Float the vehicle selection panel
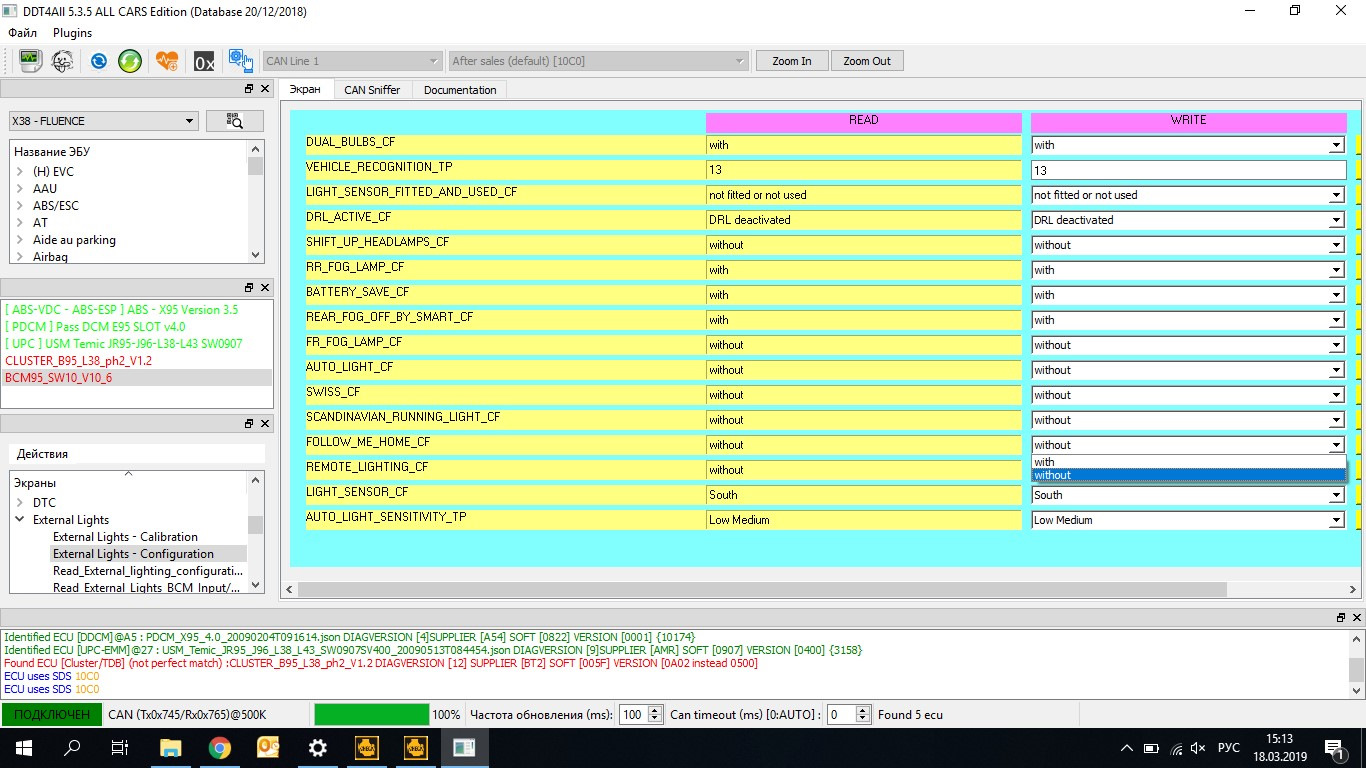 point(249,89)
